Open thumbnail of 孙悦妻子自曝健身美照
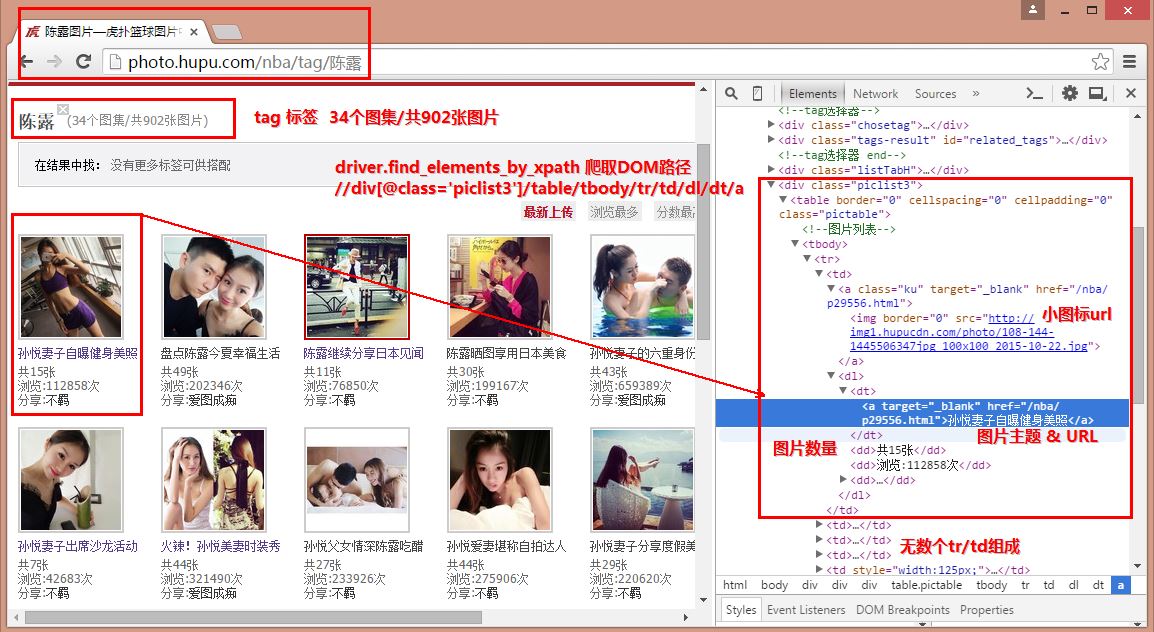Screen dimensions: 1154x632 tap(71, 287)
